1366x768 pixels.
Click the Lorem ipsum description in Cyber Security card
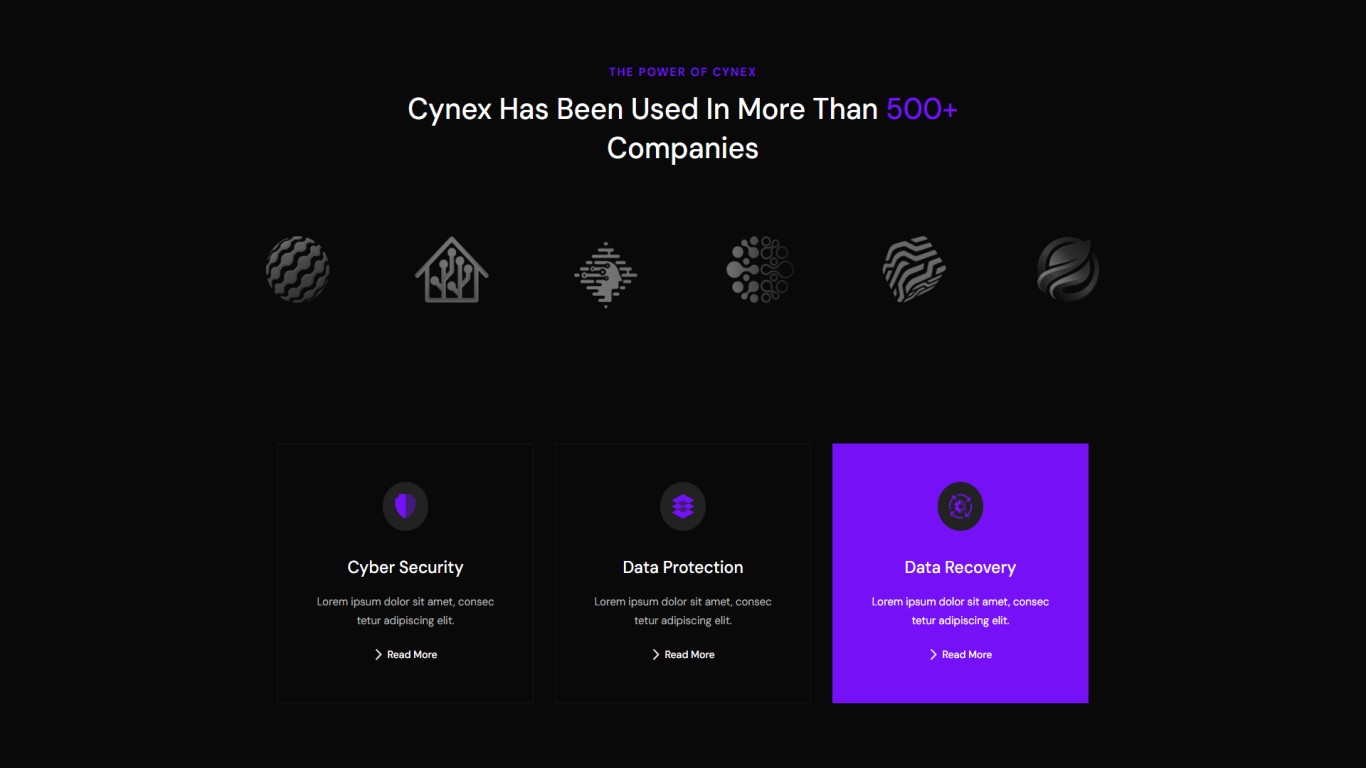[x=405, y=611]
